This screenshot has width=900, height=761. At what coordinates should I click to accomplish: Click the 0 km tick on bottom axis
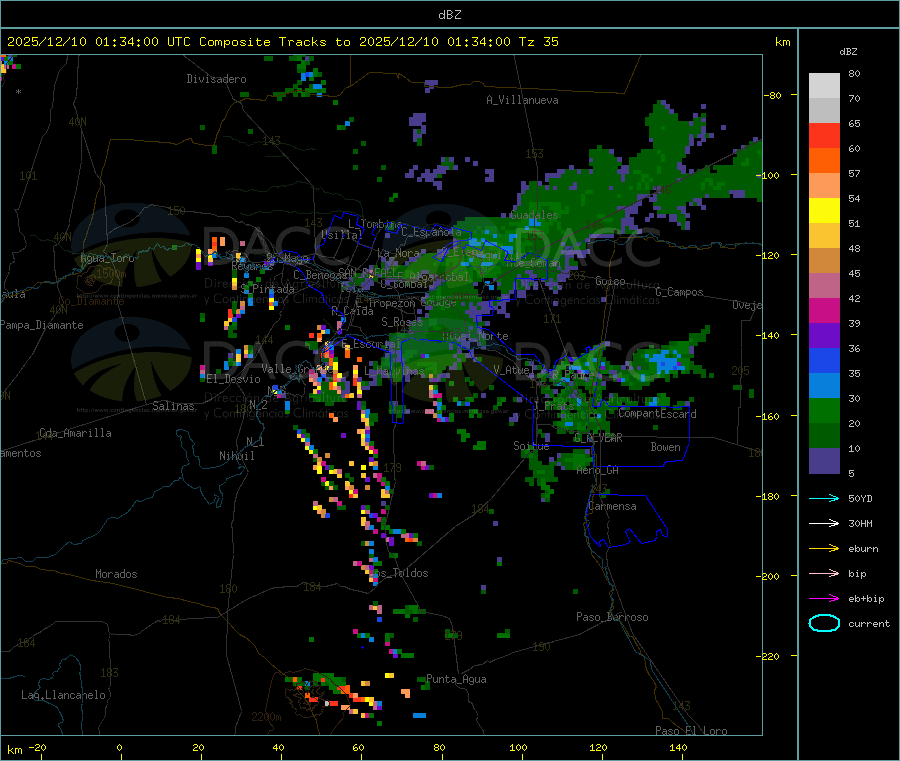(119, 747)
